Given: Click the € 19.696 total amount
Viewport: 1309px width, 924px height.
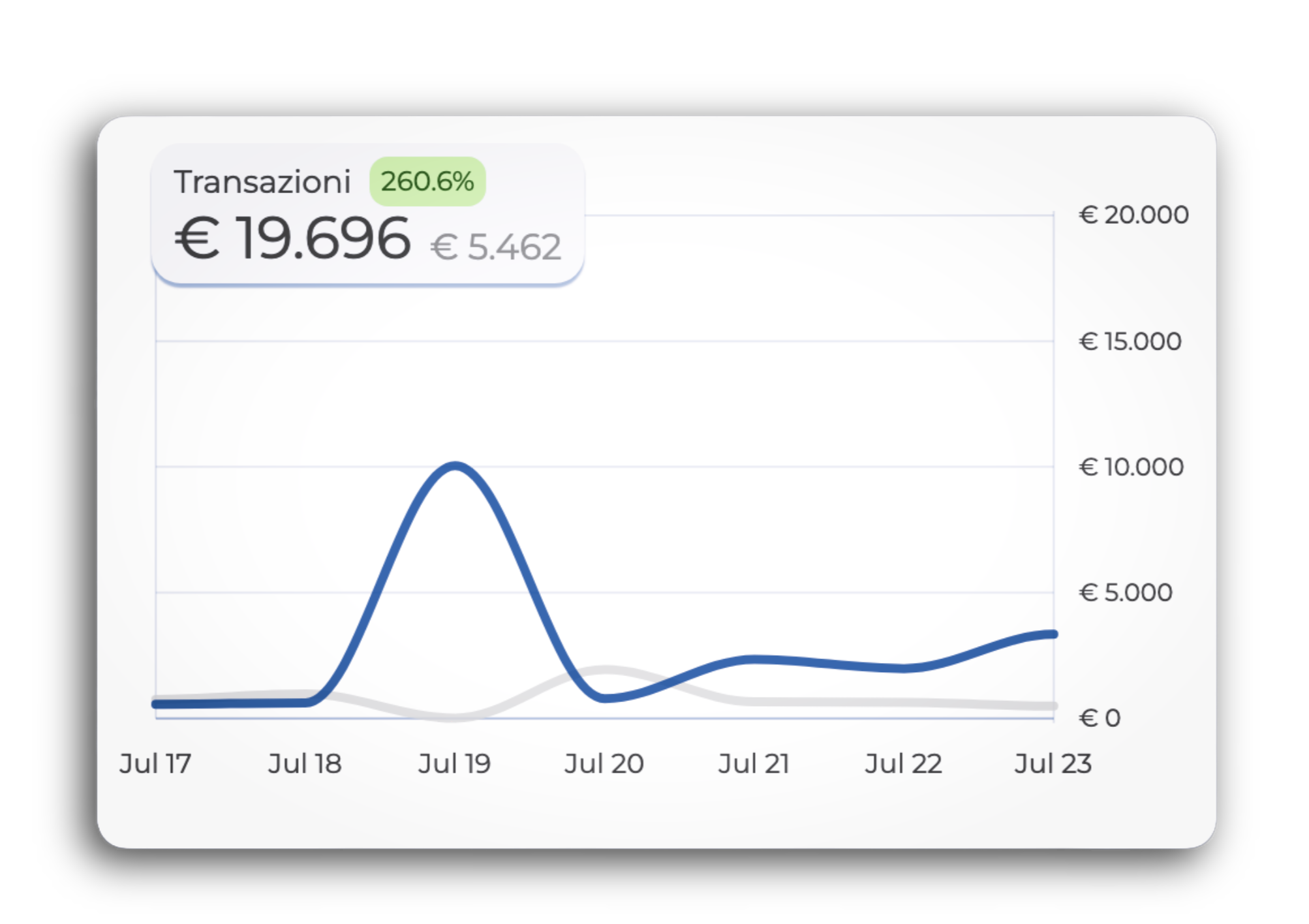Looking at the screenshot, I should [292, 239].
